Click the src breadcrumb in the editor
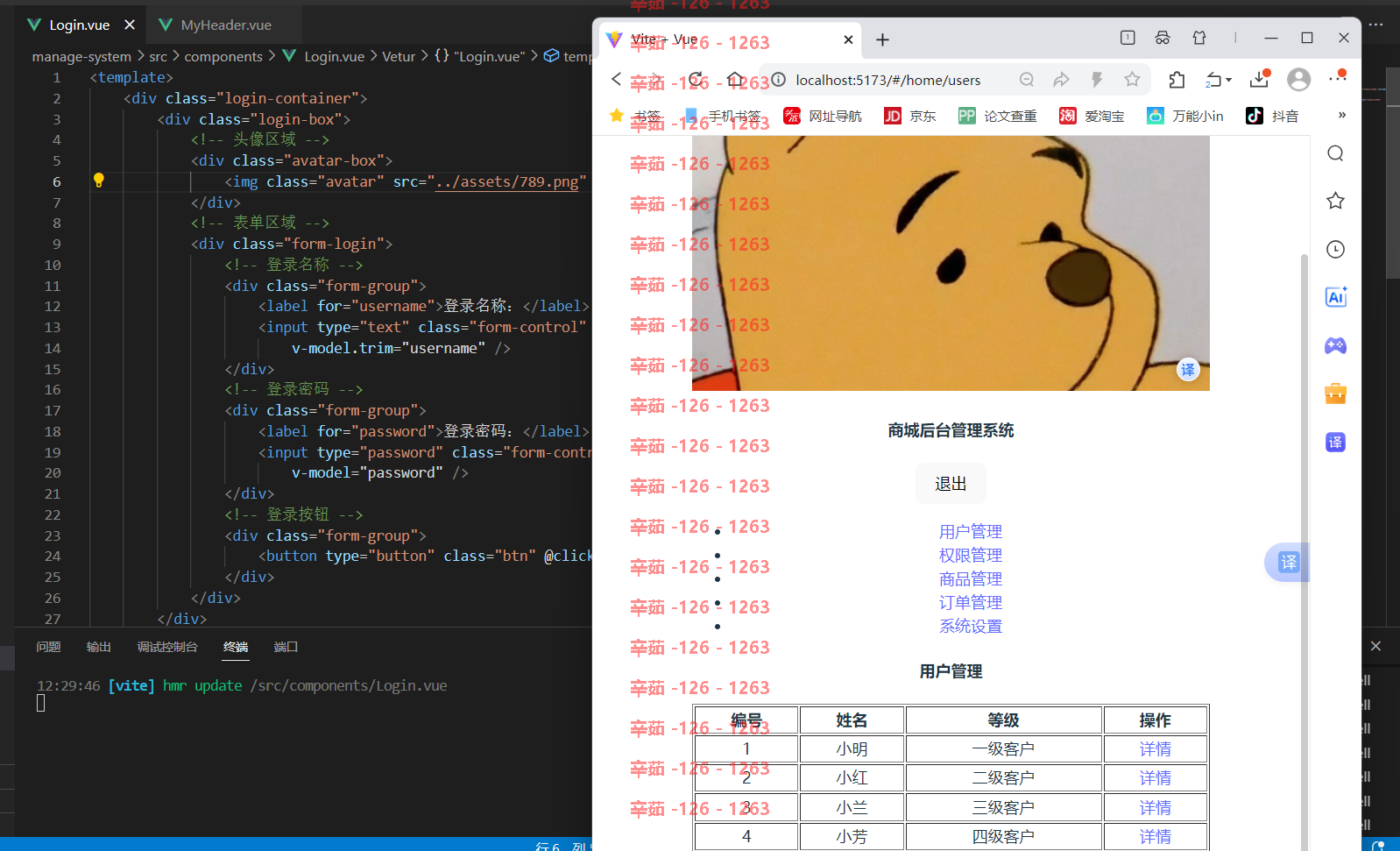 [x=158, y=56]
